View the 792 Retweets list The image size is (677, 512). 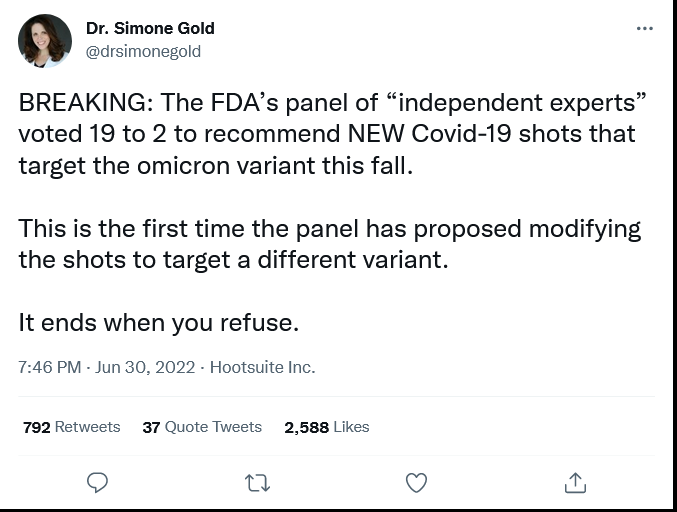(72, 427)
